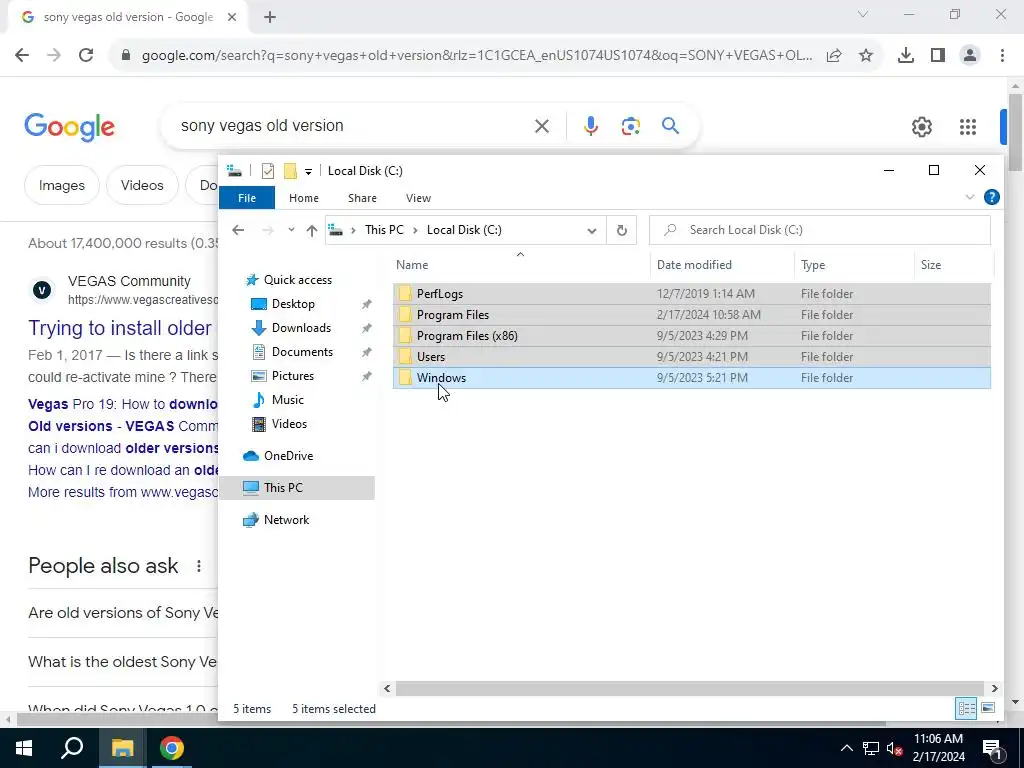Click in Search Local Disk (C:) box
The width and height of the screenshot is (1024, 768).
pos(820,230)
